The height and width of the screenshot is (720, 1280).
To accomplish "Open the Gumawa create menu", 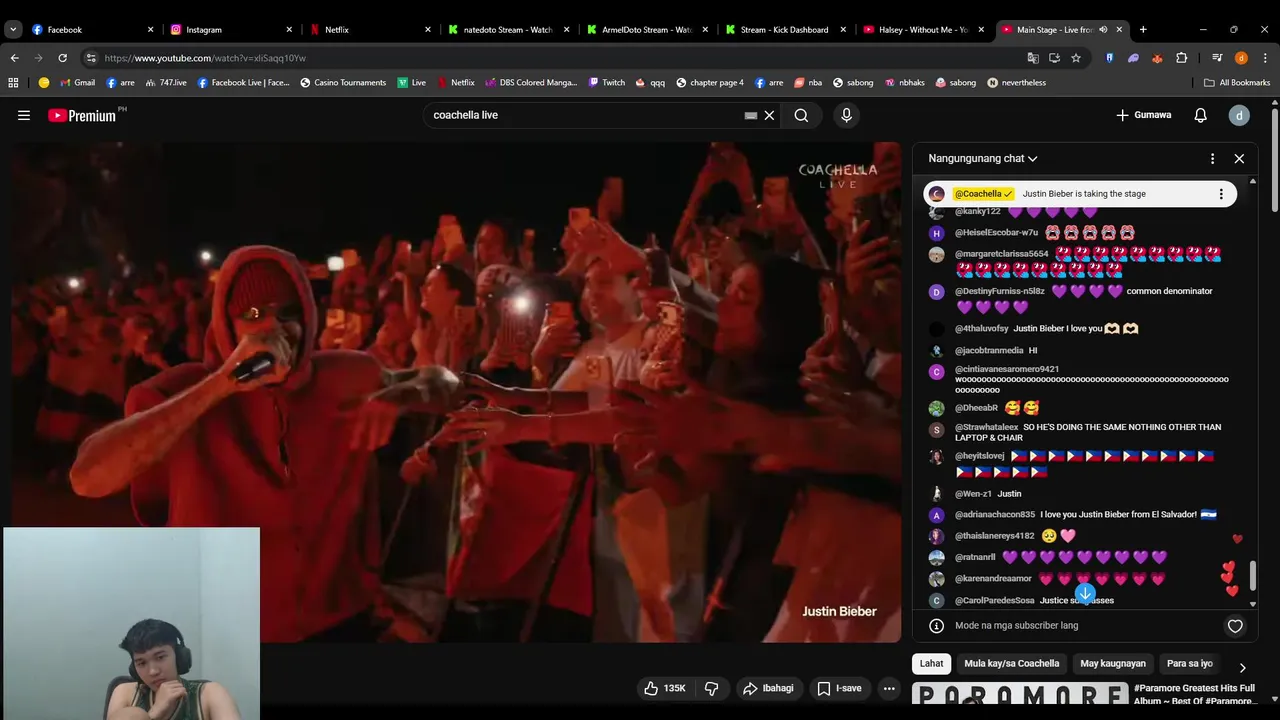I will tap(1143, 115).
